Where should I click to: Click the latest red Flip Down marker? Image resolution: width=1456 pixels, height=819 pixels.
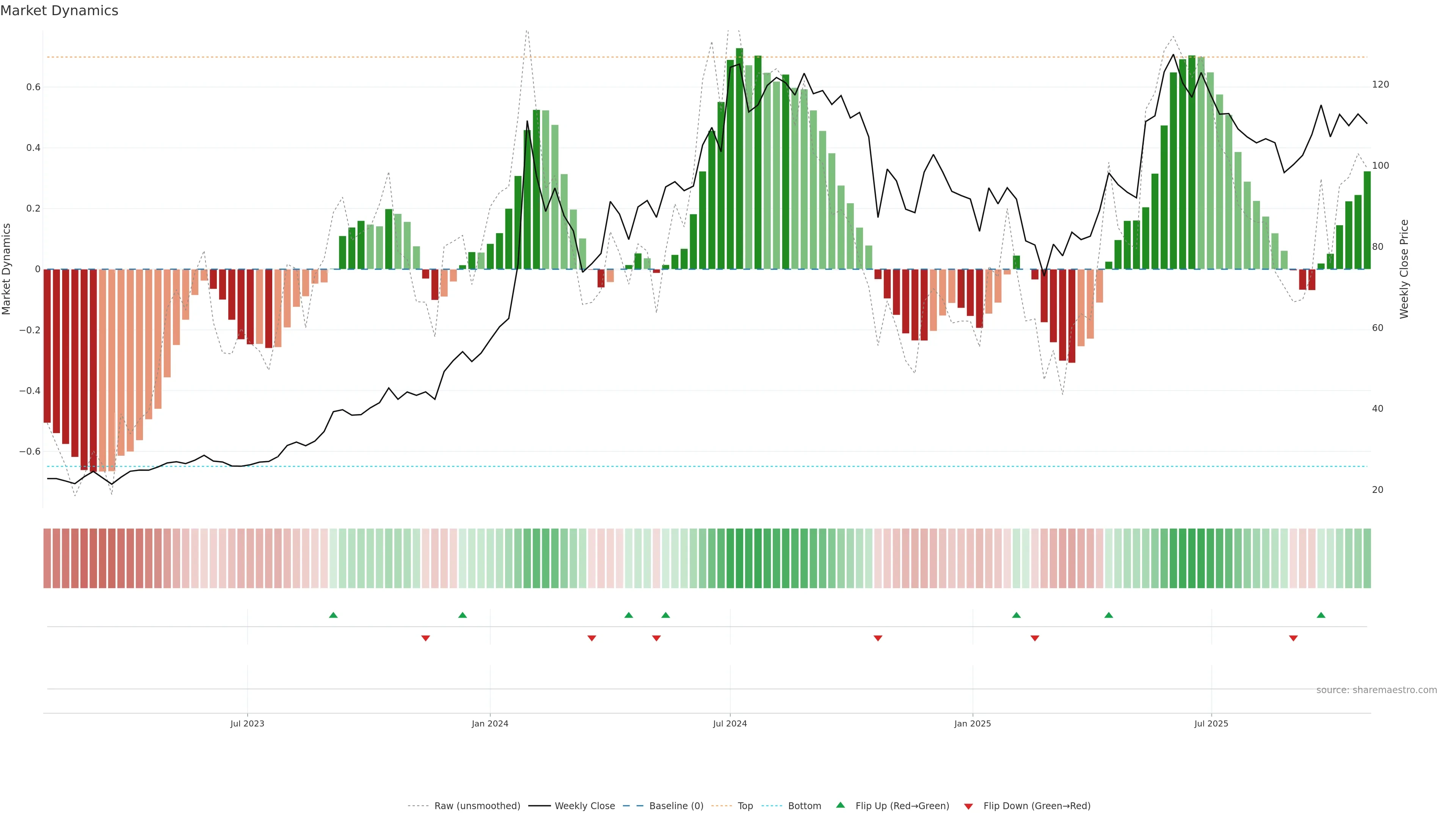coord(1293,638)
